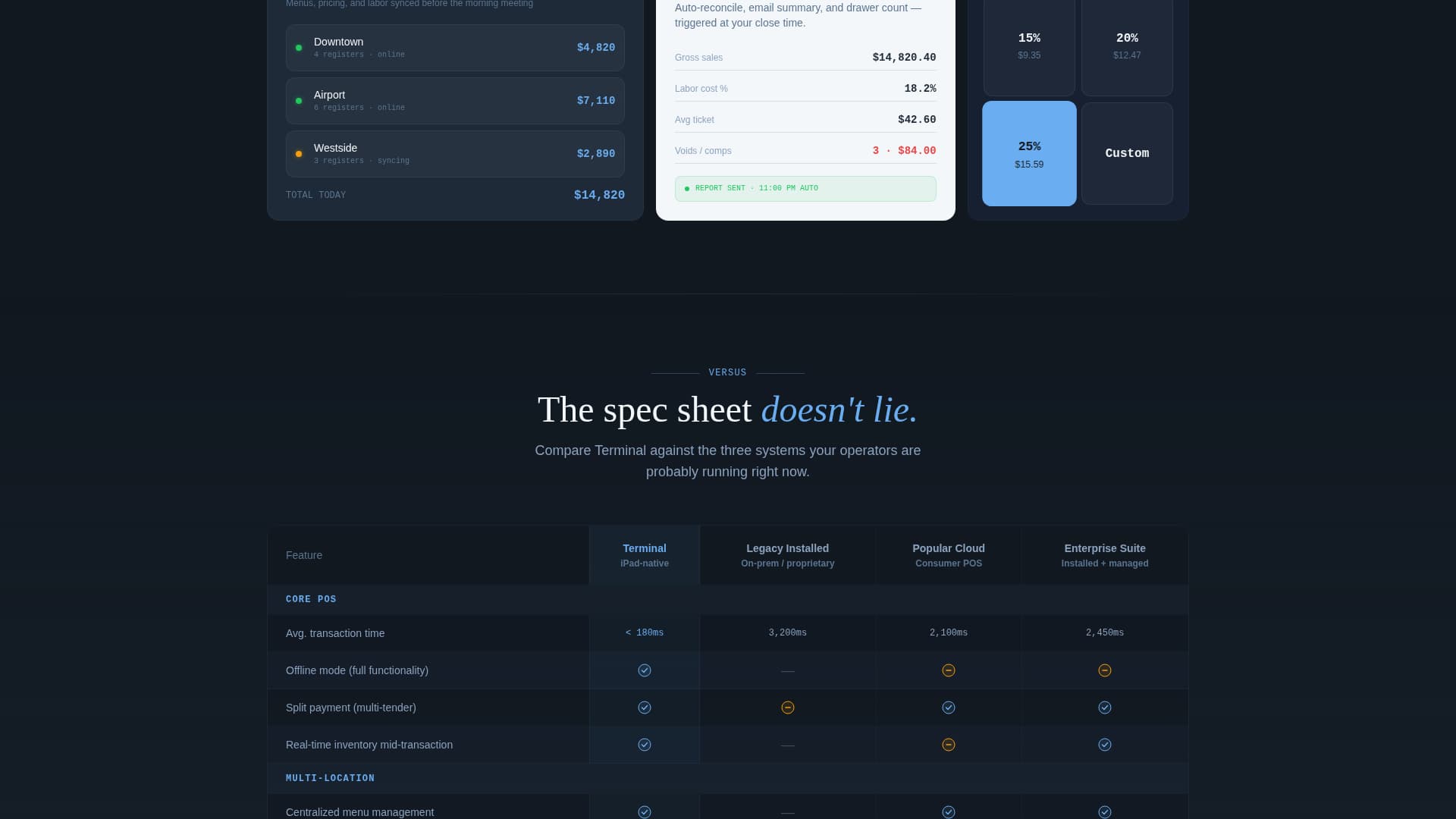The width and height of the screenshot is (1456, 819).
Task: Click the VERSUS section eyebrow label
Action: (x=728, y=372)
